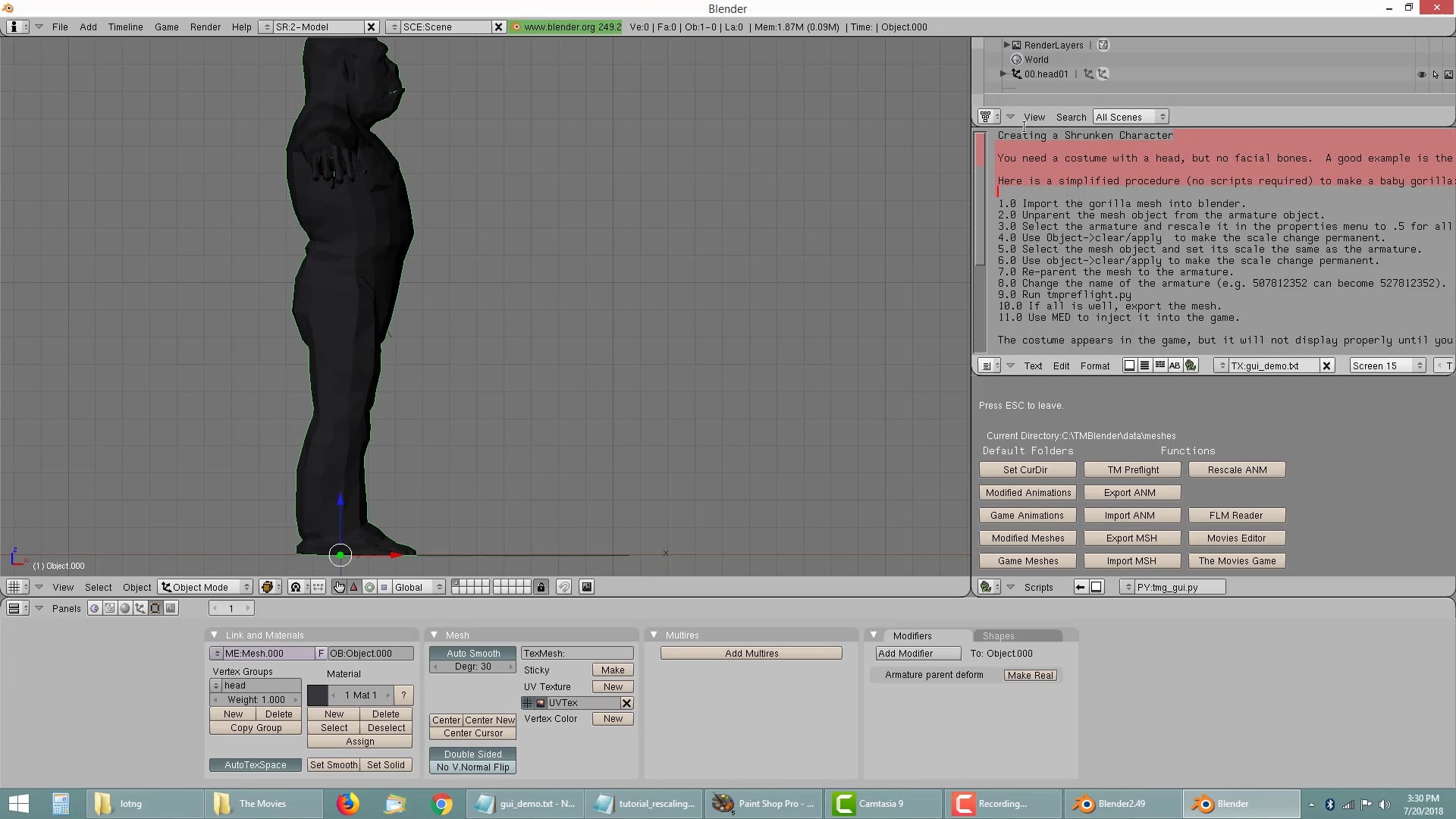Open the Scene panels button
1456x819 pixels.
click(x=171, y=608)
